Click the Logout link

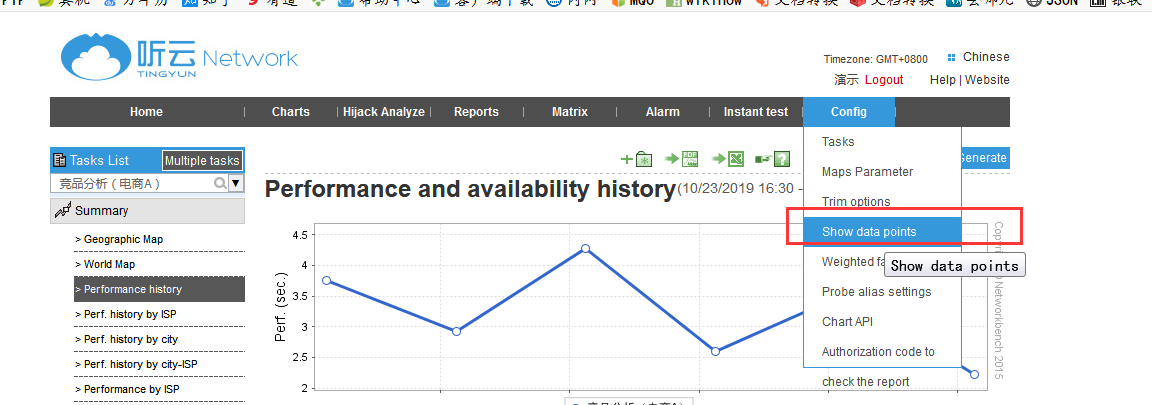click(x=884, y=80)
